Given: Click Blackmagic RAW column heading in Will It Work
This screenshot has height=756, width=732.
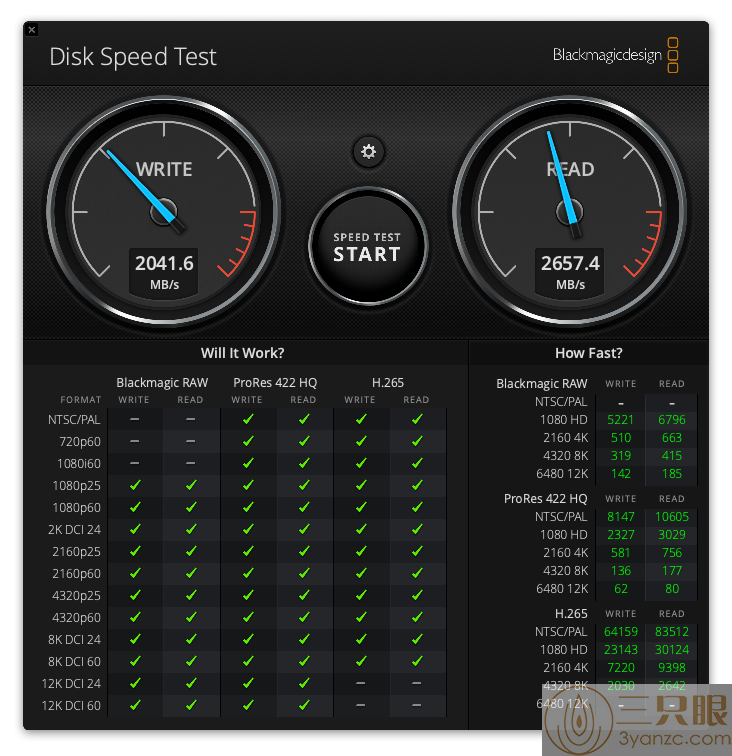Looking at the screenshot, I should click(162, 382).
